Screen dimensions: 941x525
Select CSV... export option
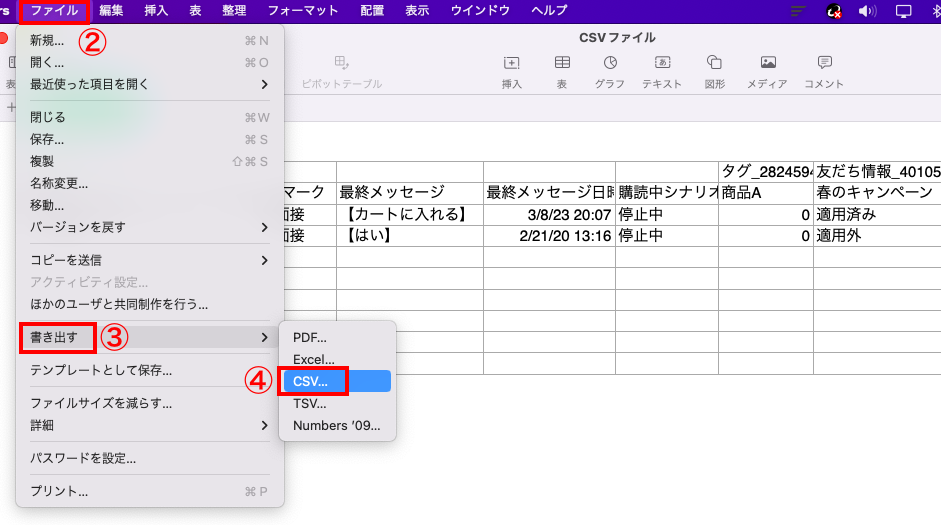pyautogui.click(x=337, y=382)
